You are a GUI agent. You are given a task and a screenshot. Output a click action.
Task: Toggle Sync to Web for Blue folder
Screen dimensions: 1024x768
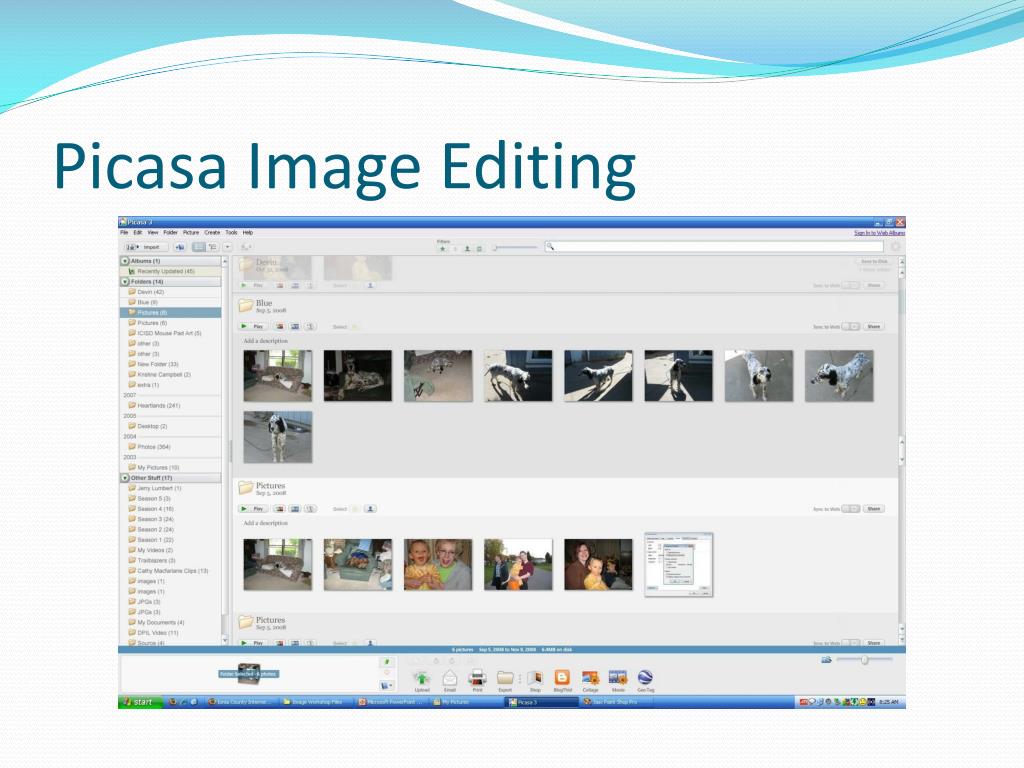pos(850,327)
